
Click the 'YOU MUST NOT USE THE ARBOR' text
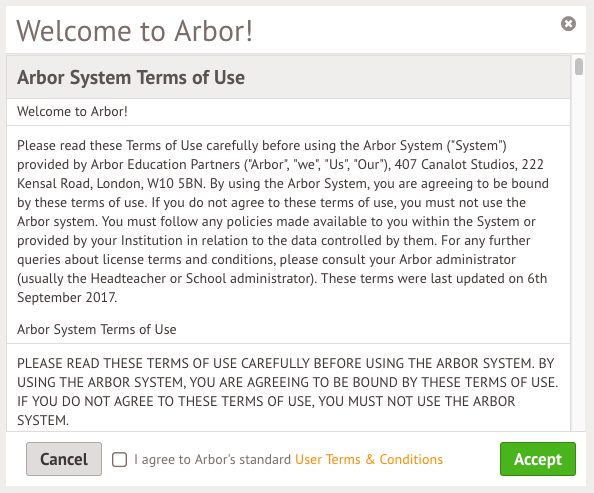(416, 401)
